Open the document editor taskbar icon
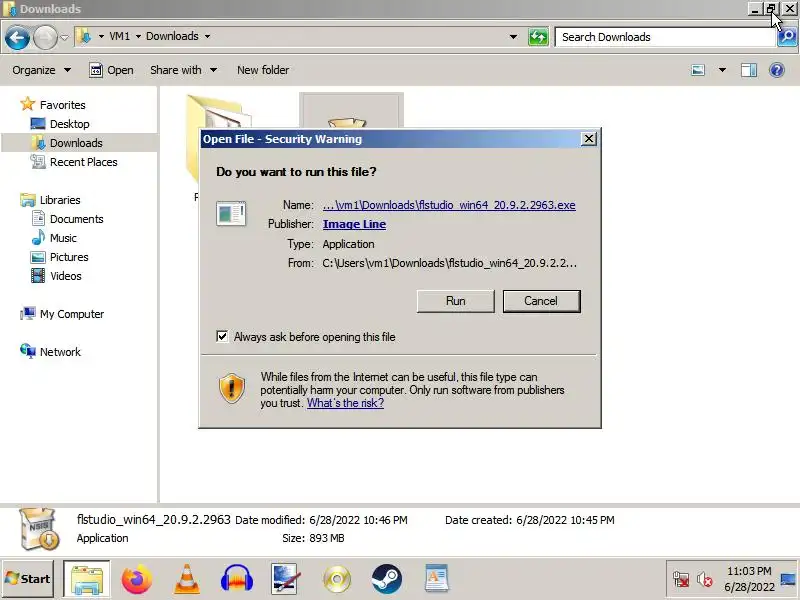This screenshot has width=800, height=600. point(436,579)
